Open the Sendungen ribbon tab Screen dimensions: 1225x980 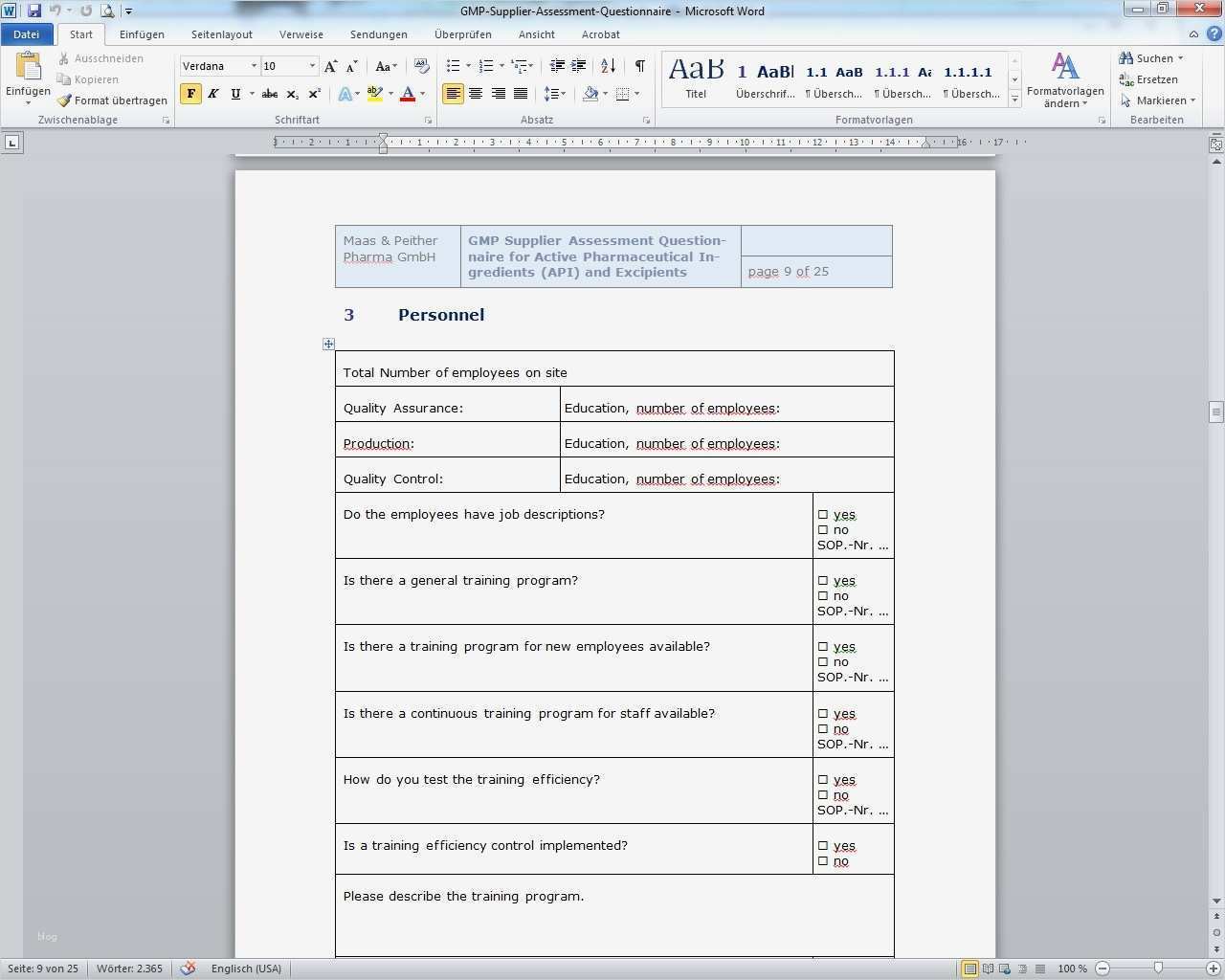pos(378,34)
